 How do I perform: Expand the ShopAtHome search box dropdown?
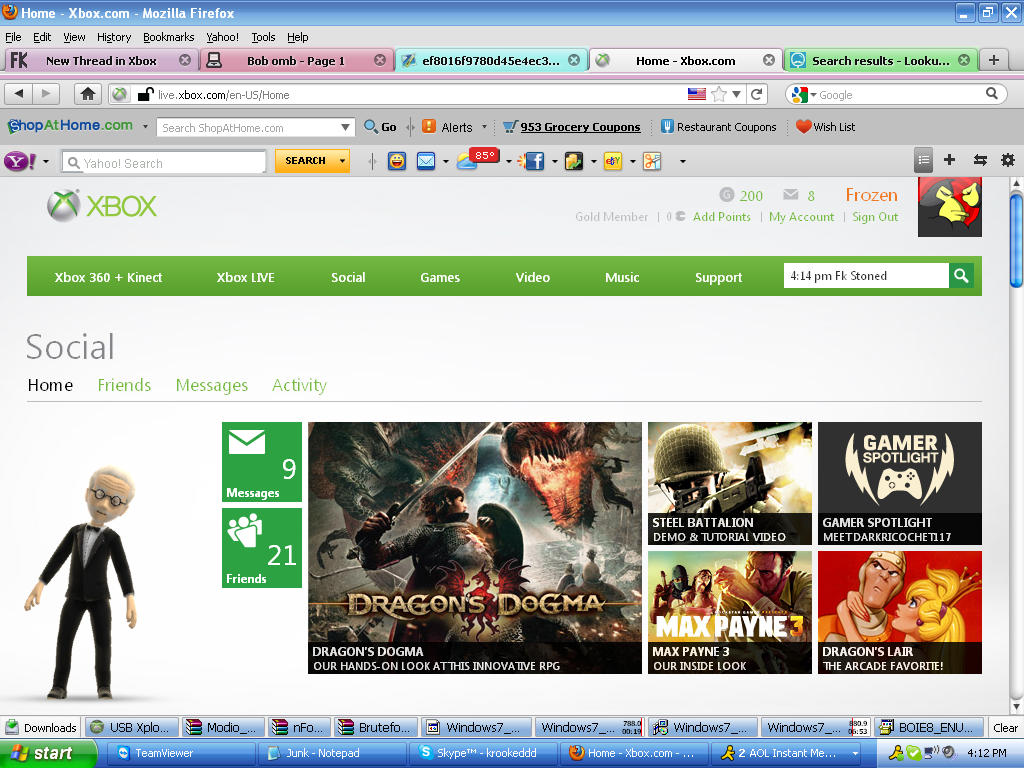345,127
